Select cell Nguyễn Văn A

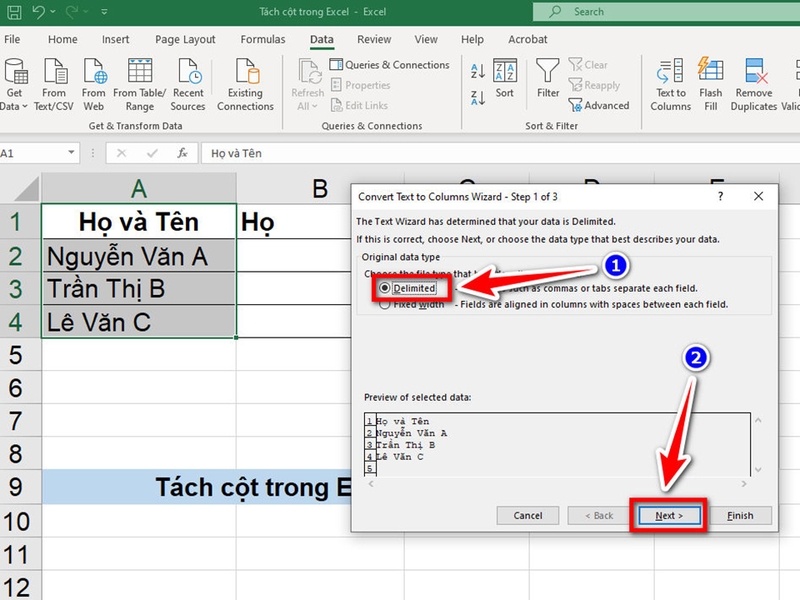click(x=139, y=256)
